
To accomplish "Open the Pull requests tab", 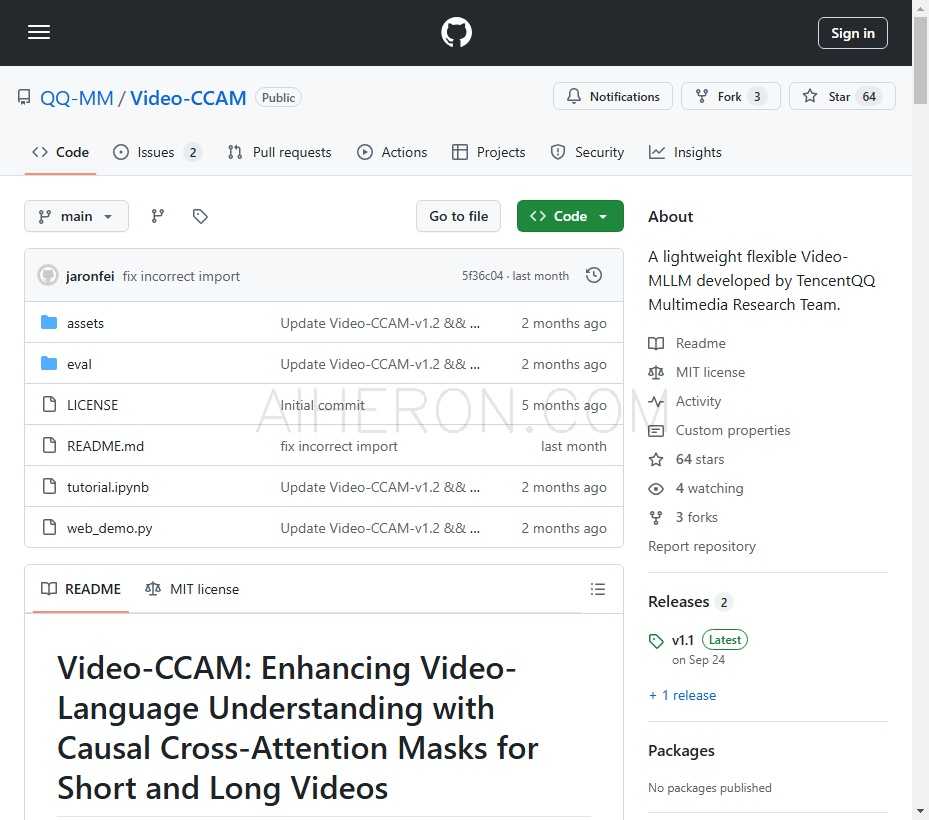I will point(280,152).
